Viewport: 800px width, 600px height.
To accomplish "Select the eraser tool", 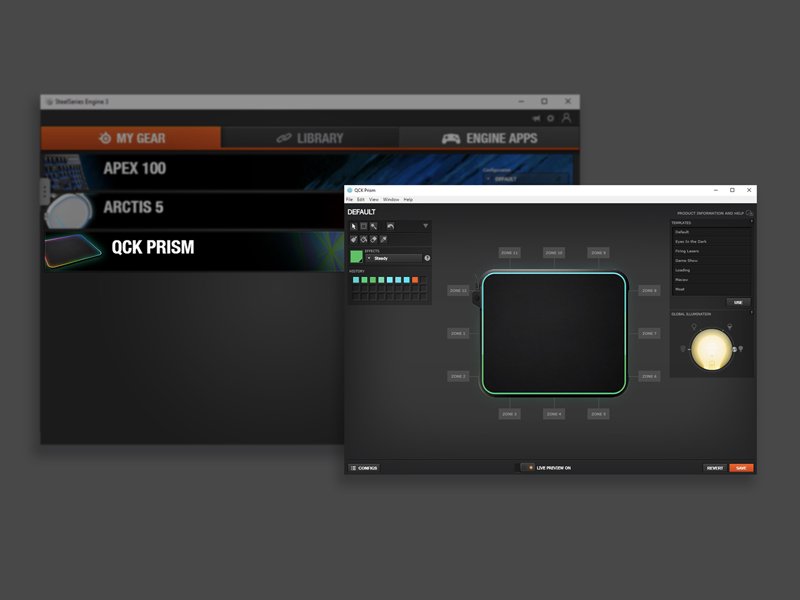I will click(373, 239).
